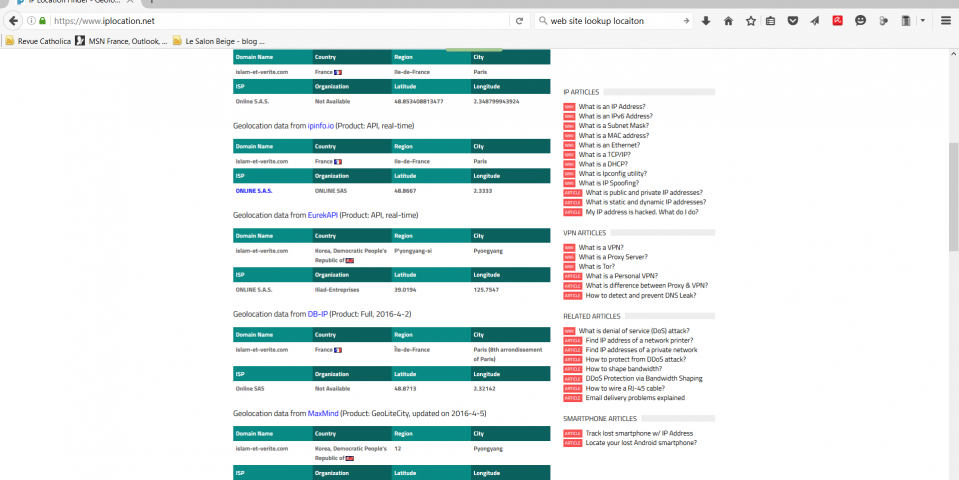Open 'What is a Proxy Server?' article

point(613,257)
